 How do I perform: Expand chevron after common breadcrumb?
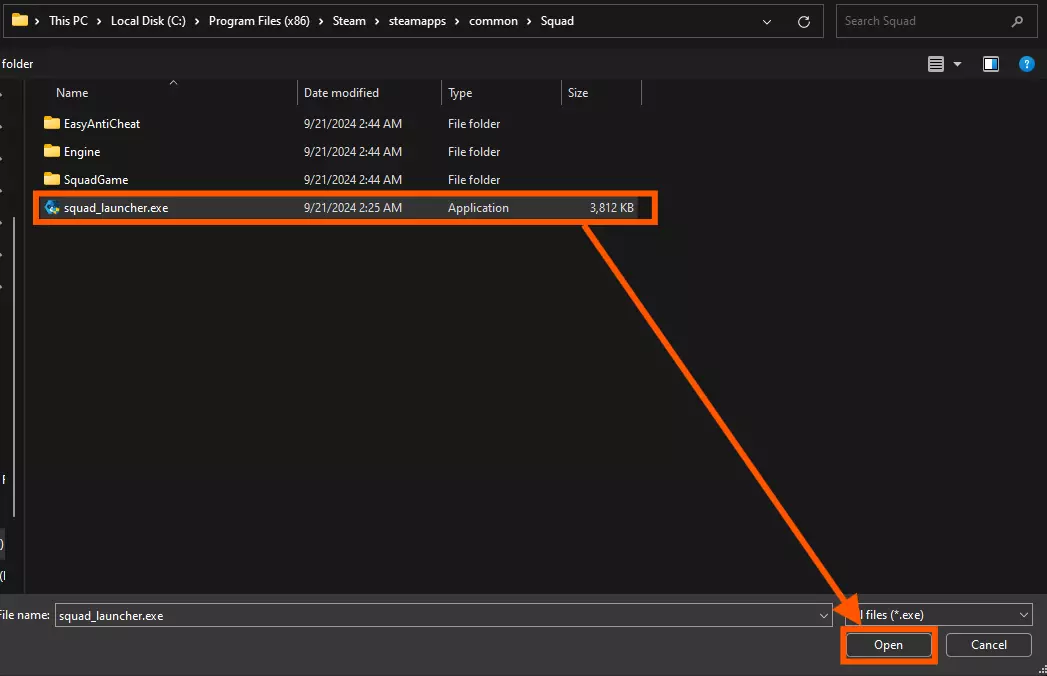[x=528, y=21]
